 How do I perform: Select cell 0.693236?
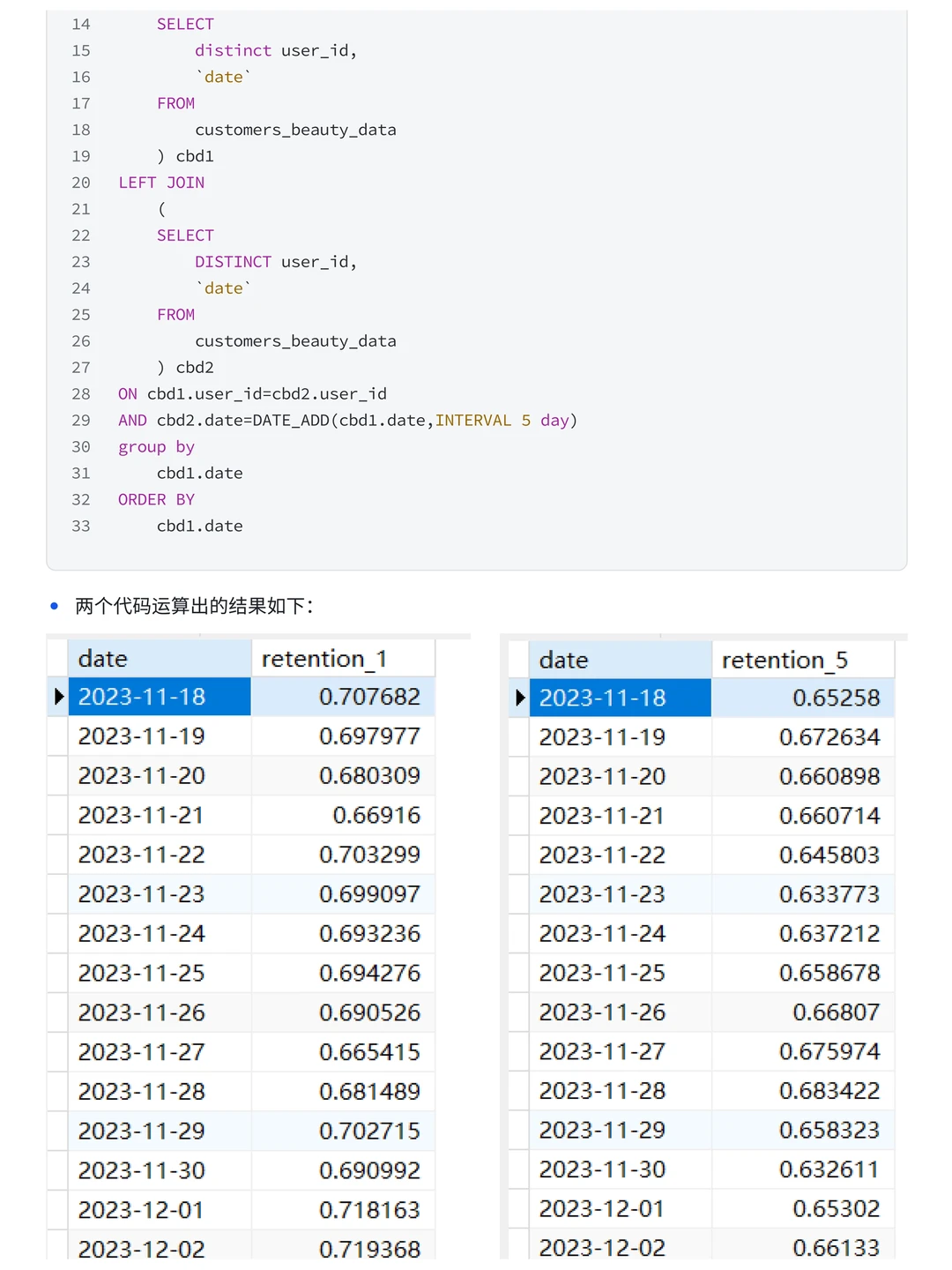pos(343,933)
